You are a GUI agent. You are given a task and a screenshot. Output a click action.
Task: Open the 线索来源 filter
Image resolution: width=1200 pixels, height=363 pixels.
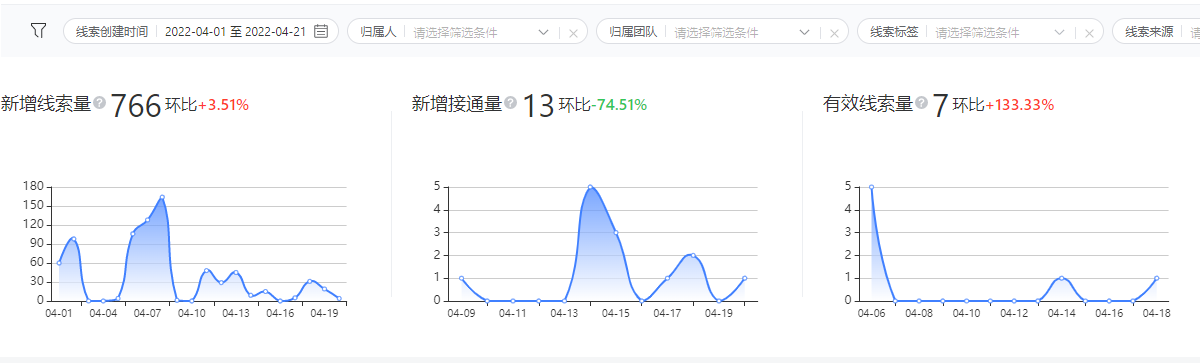[x=1156, y=31]
